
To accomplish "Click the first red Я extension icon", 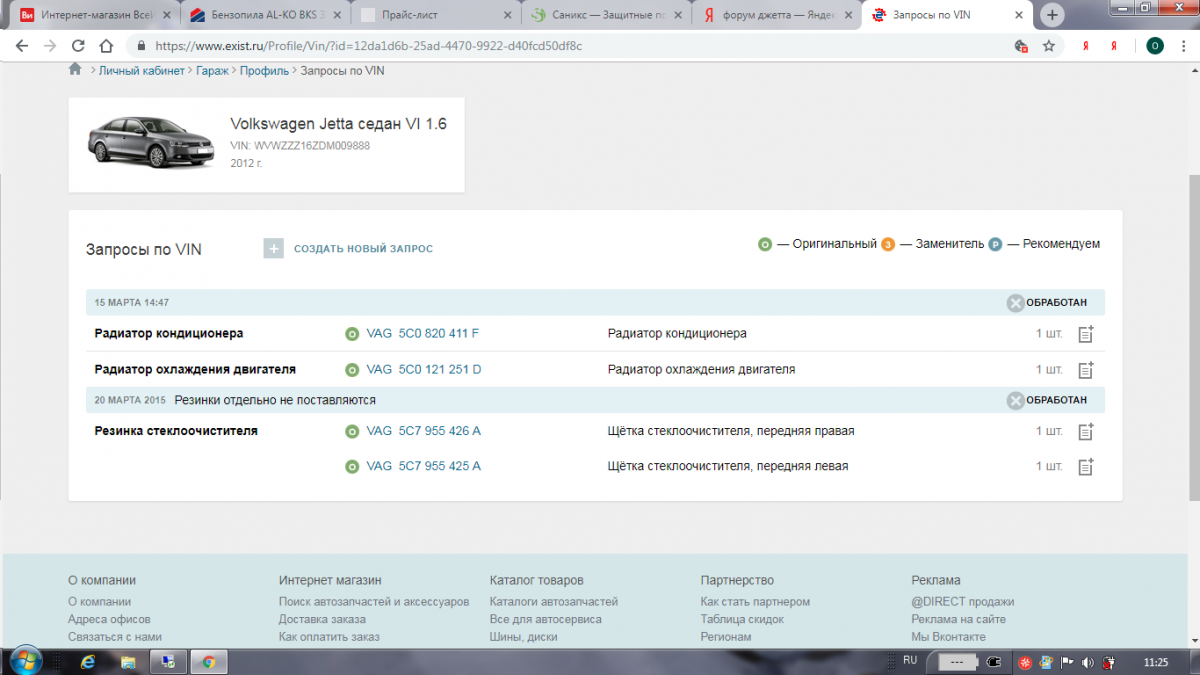I will tap(1085, 46).
